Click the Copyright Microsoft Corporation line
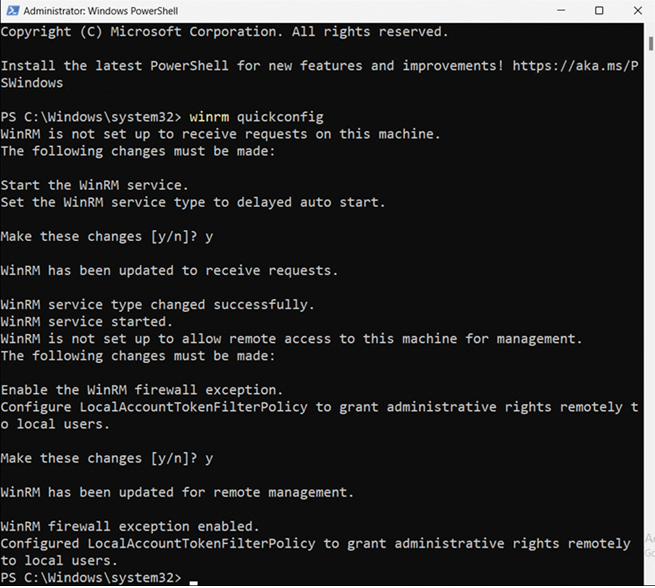Image resolution: width=655 pixels, height=588 pixels. point(224,32)
